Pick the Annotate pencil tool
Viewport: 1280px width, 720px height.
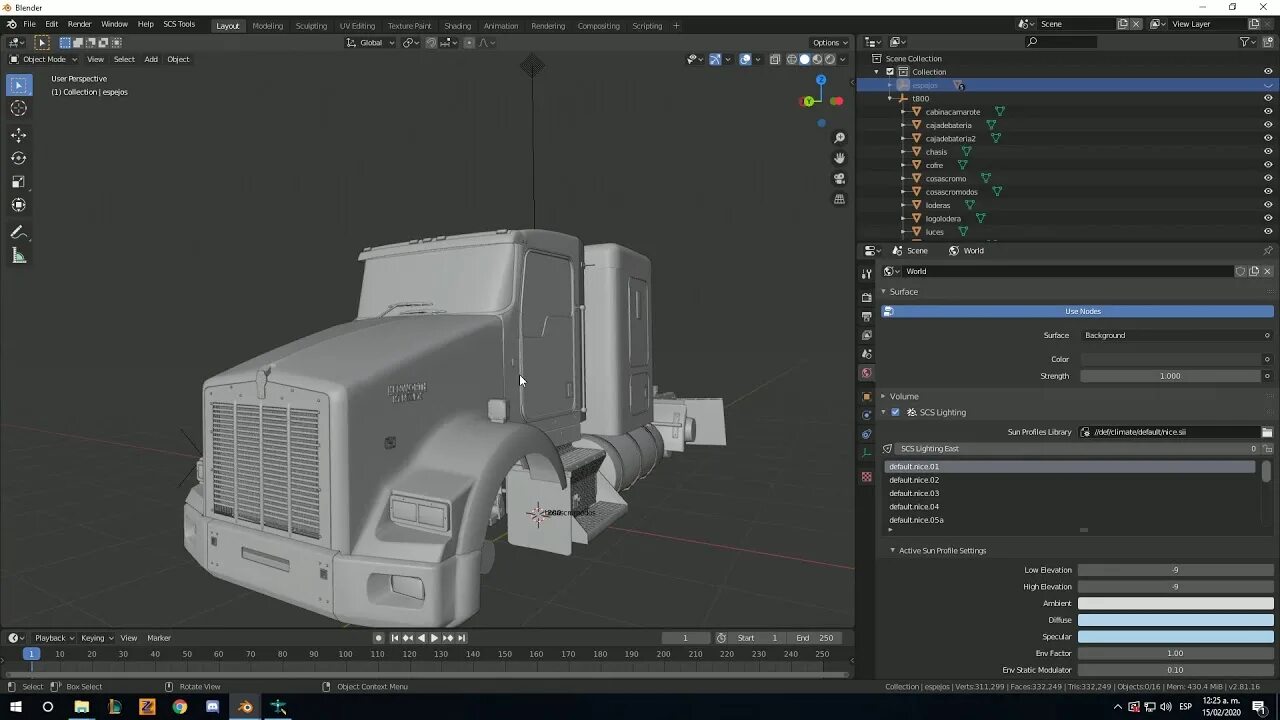coord(18,232)
